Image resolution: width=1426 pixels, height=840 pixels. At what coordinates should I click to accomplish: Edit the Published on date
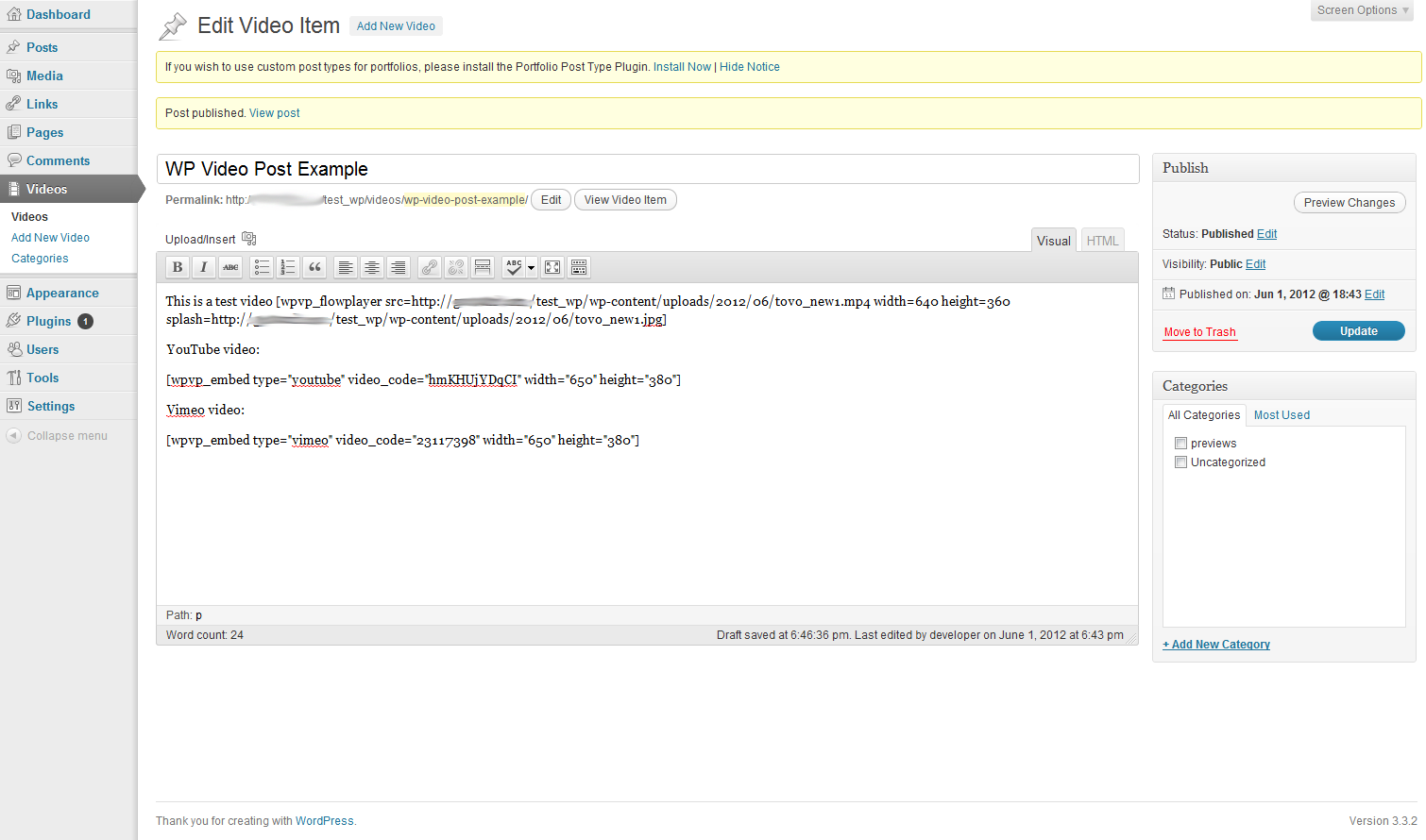1374,294
